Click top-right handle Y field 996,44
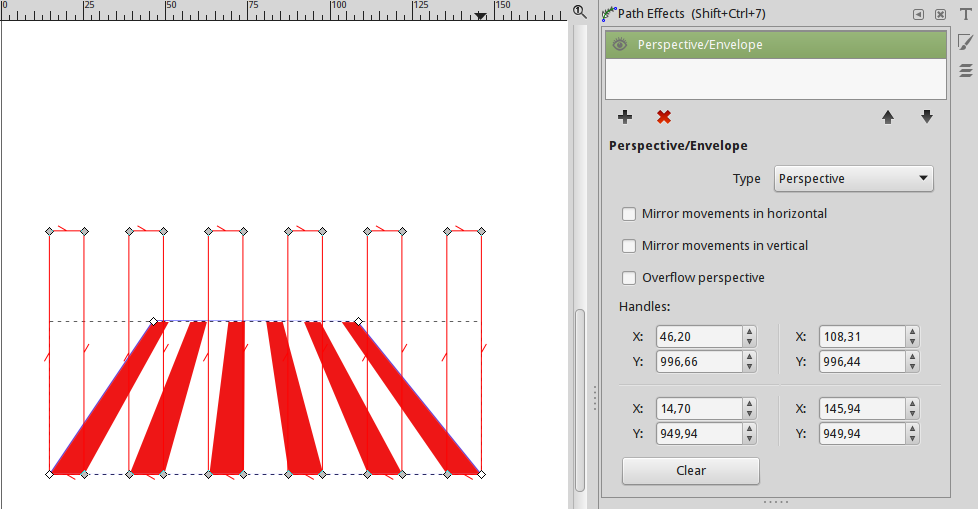Image resolution: width=978 pixels, height=509 pixels. (x=860, y=362)
